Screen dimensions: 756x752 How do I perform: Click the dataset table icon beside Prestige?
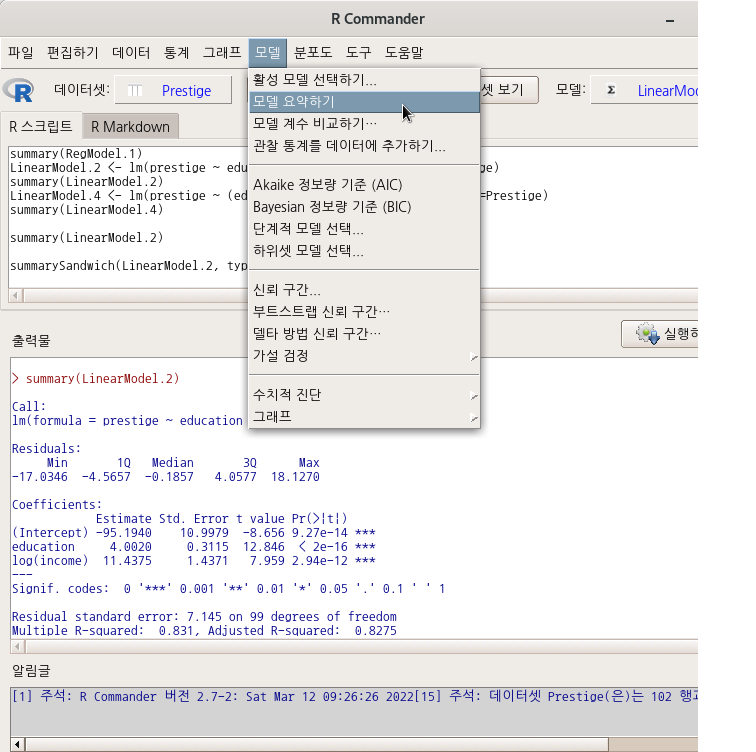point(135,91)
